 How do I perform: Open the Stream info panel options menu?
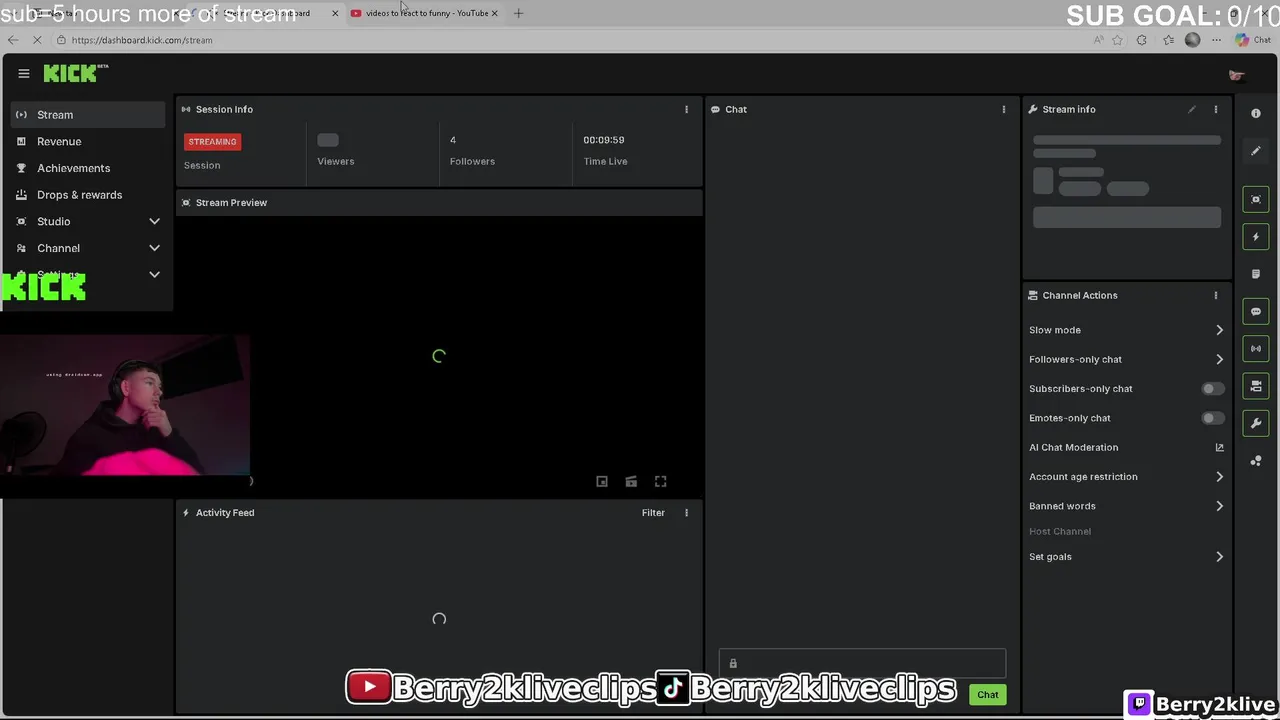pos(1216,109)
